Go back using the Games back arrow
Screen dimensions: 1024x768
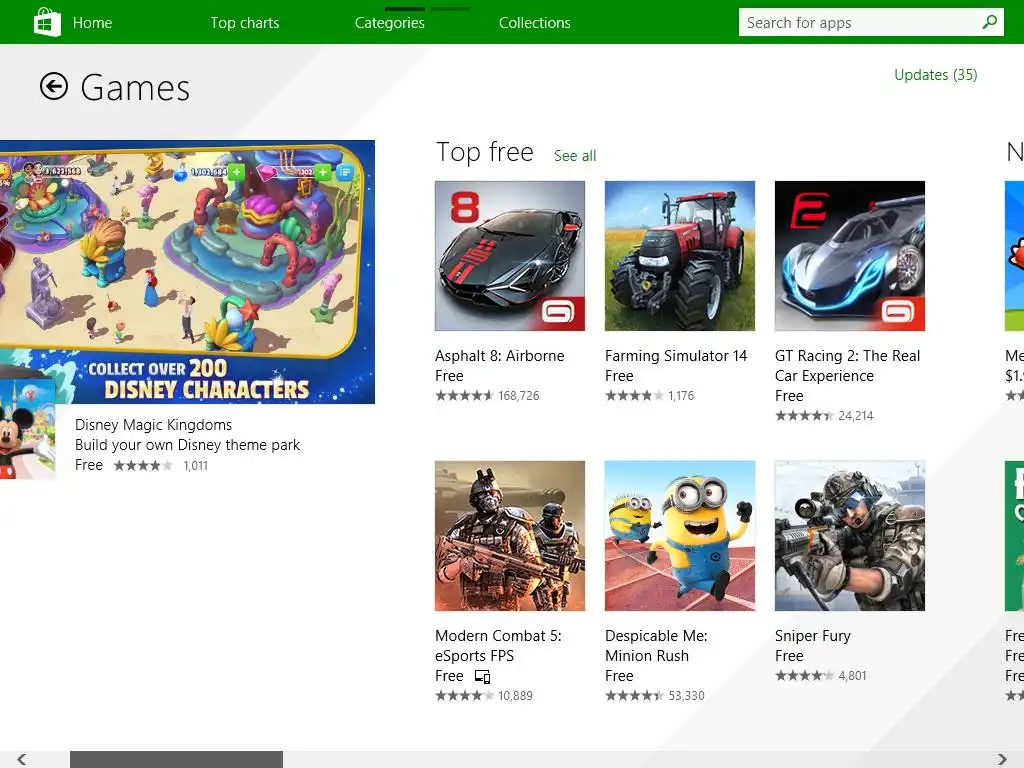click(x=54, y=86)
